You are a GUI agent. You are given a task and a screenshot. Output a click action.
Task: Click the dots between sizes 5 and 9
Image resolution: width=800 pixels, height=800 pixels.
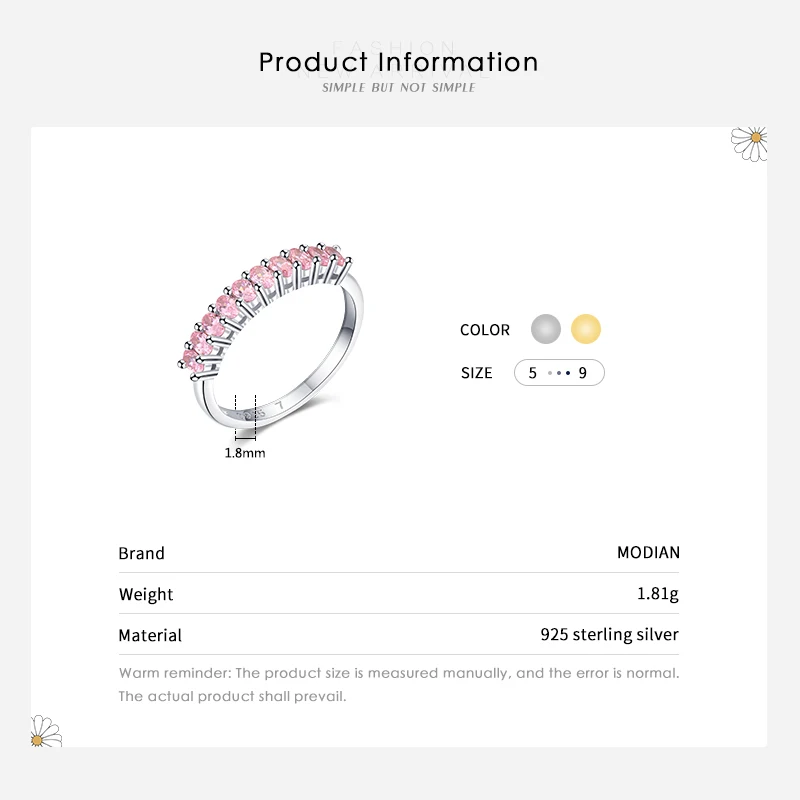pyautogui.click(x=558, y=373)
